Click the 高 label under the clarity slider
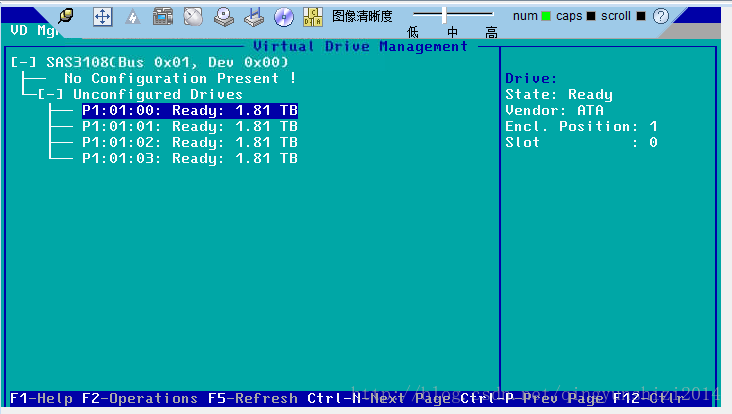Image resolution: width=732 pixels, height=414 pixels. (x=491, y=33)
